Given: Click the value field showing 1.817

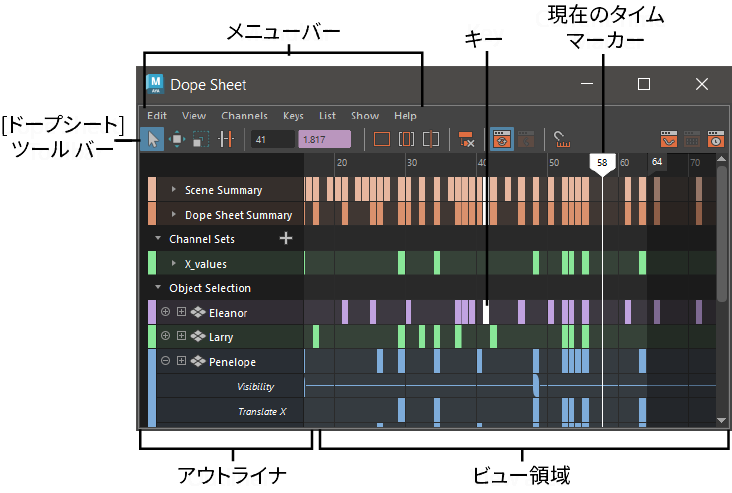Looking at the screenshot, I should (x=324, y=139).
